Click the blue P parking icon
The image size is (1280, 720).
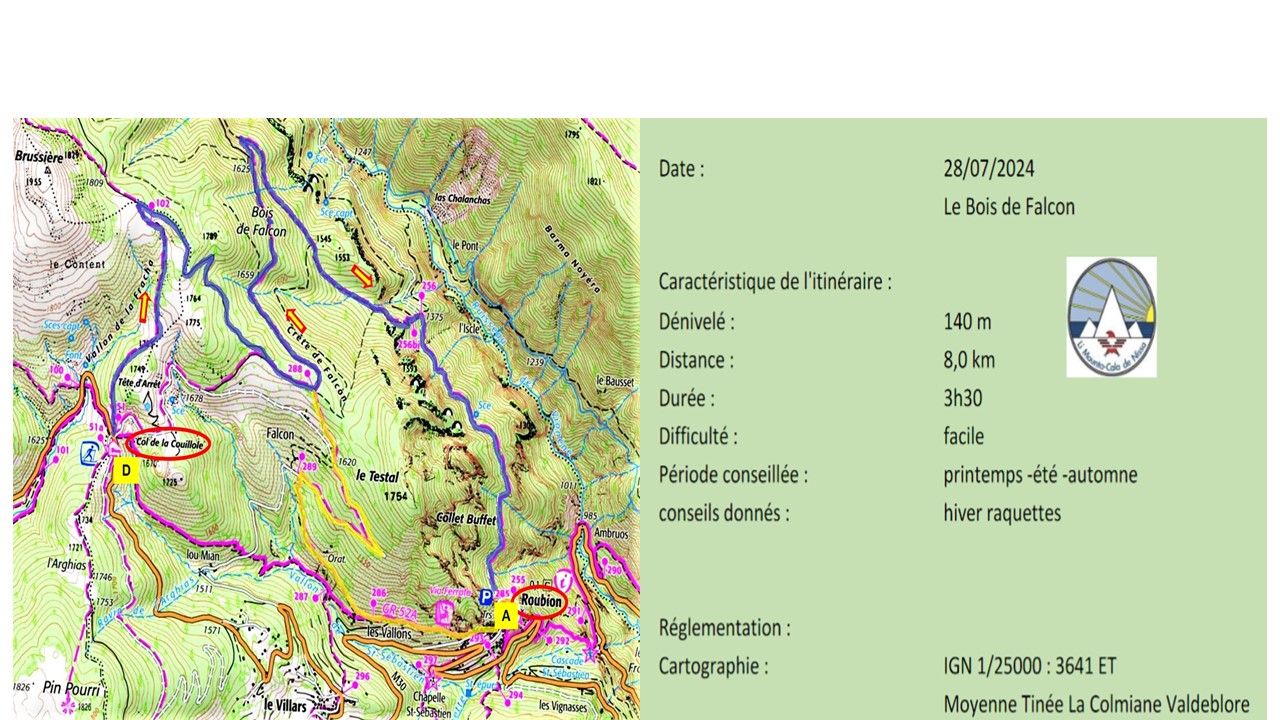(x=485, y=596)
